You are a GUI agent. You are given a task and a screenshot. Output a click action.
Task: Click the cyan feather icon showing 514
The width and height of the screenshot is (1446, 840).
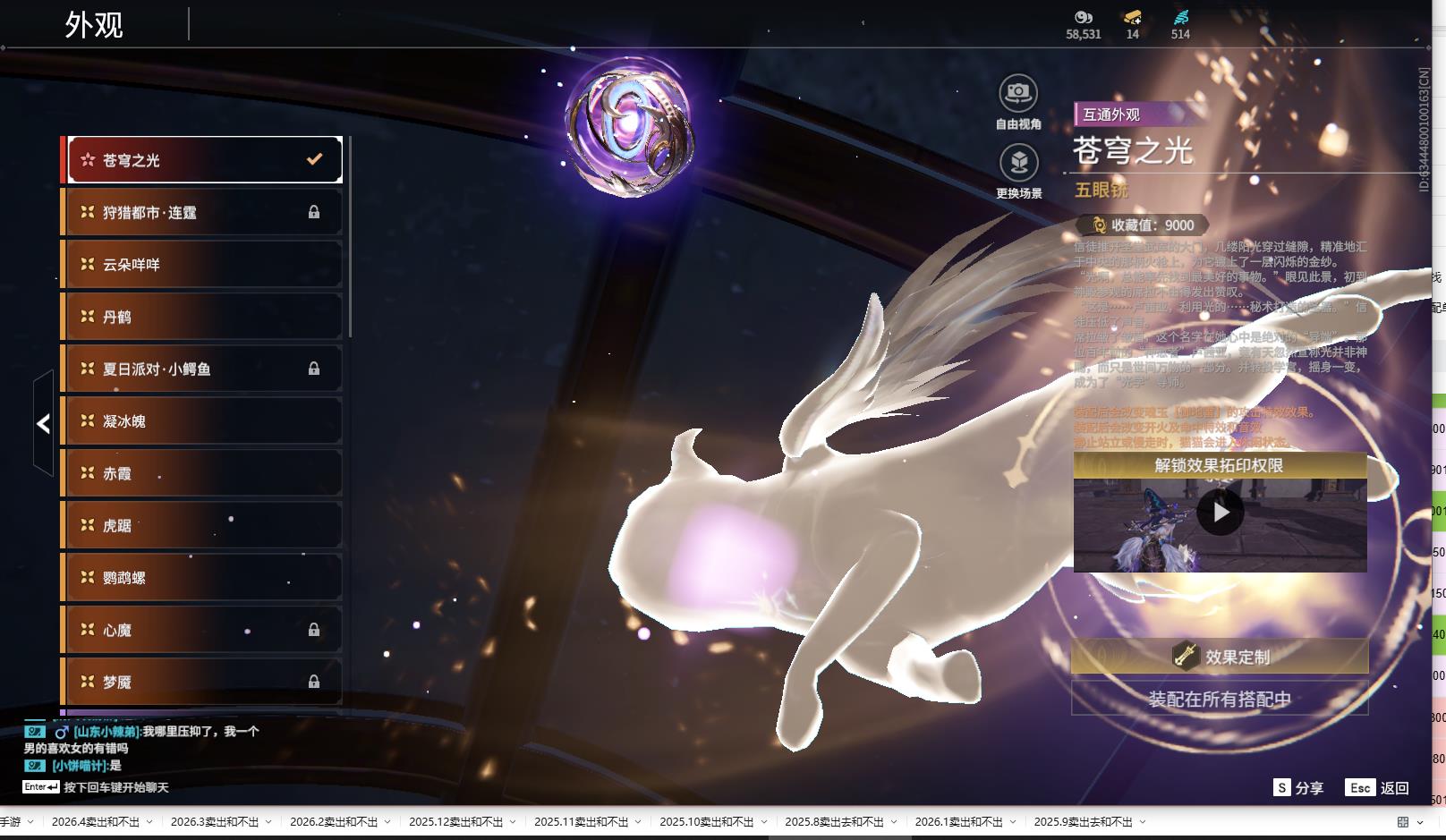tap(1180, 17)
